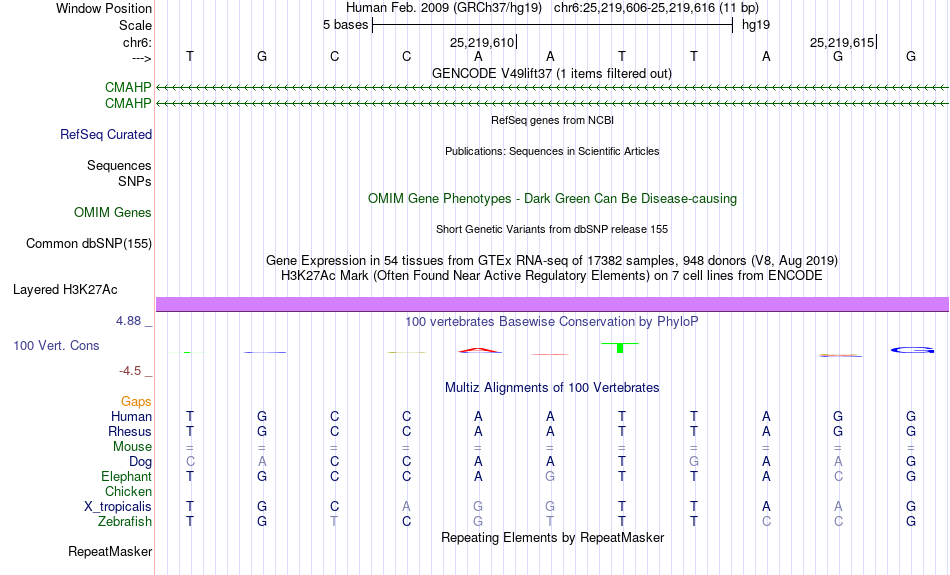
Task: Click the hg19 label beside the scale bar
Action: 756,25
